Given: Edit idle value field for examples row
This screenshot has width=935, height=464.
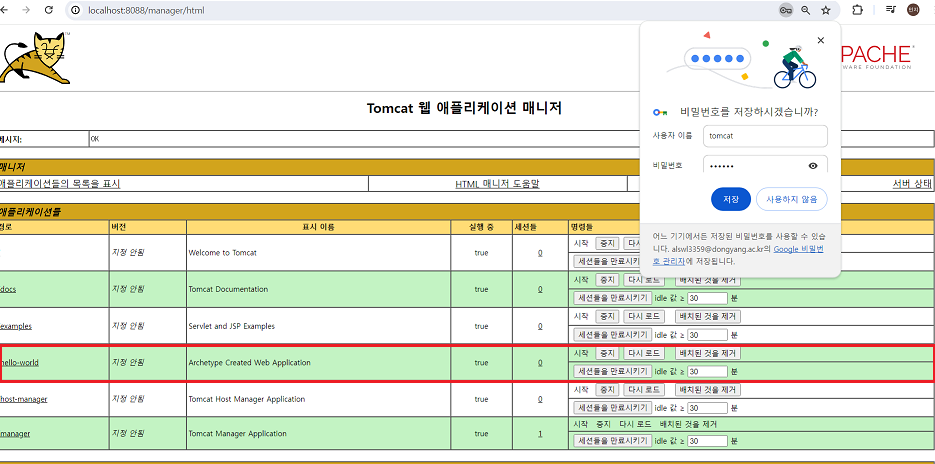Looking at the screenshot, I should pos(707,335).
